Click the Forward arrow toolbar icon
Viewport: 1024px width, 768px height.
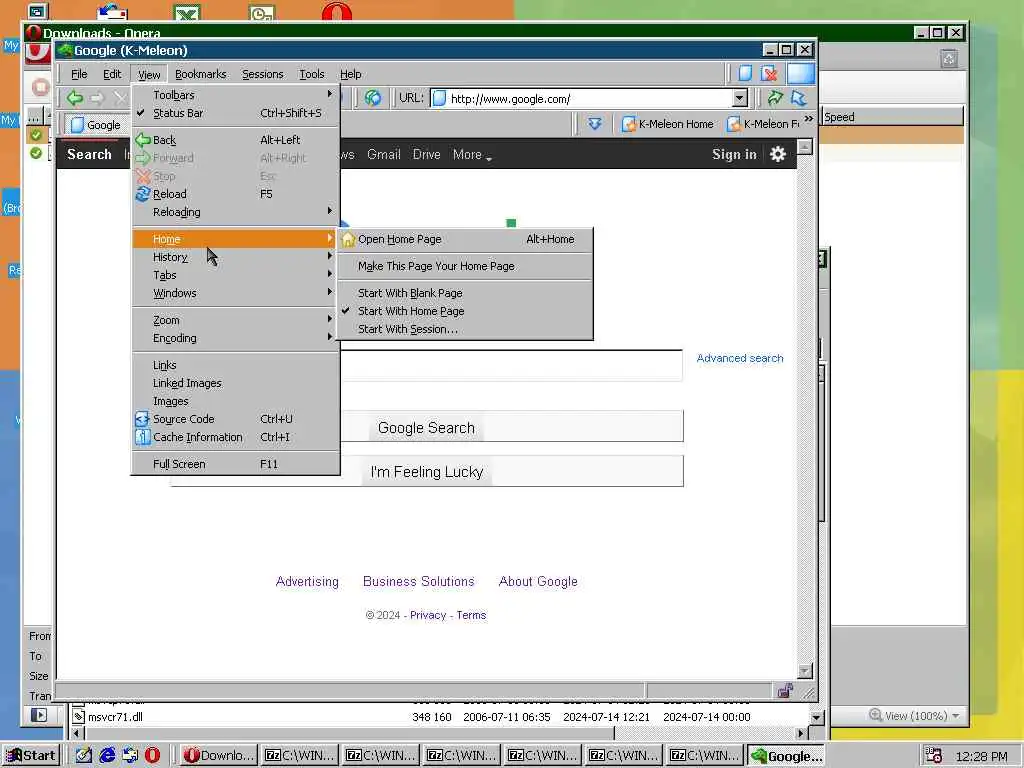pyautogui.click(x=97, y=98)
